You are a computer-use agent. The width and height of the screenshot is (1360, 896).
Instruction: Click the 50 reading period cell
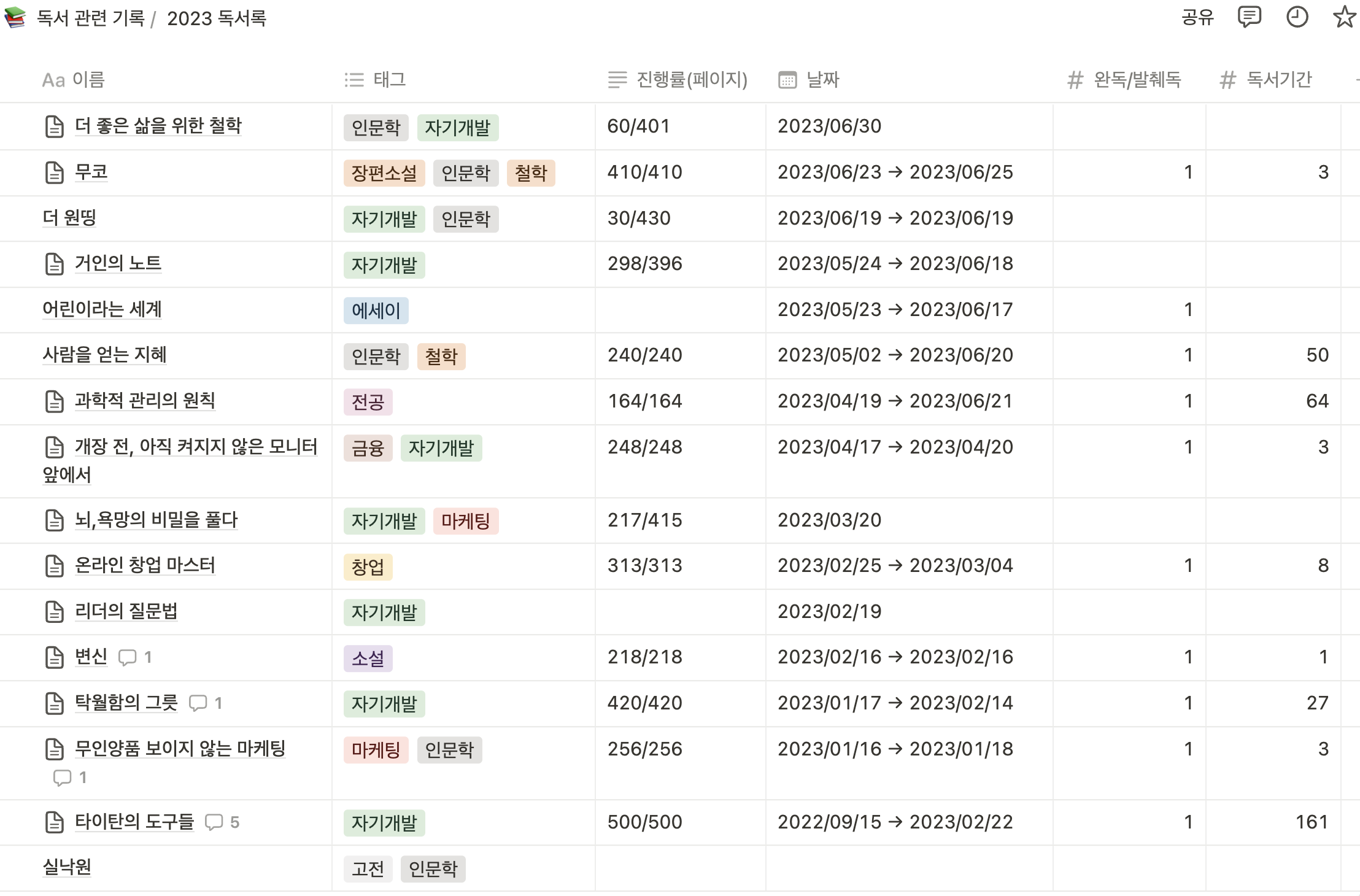(x=1273, y=355)
